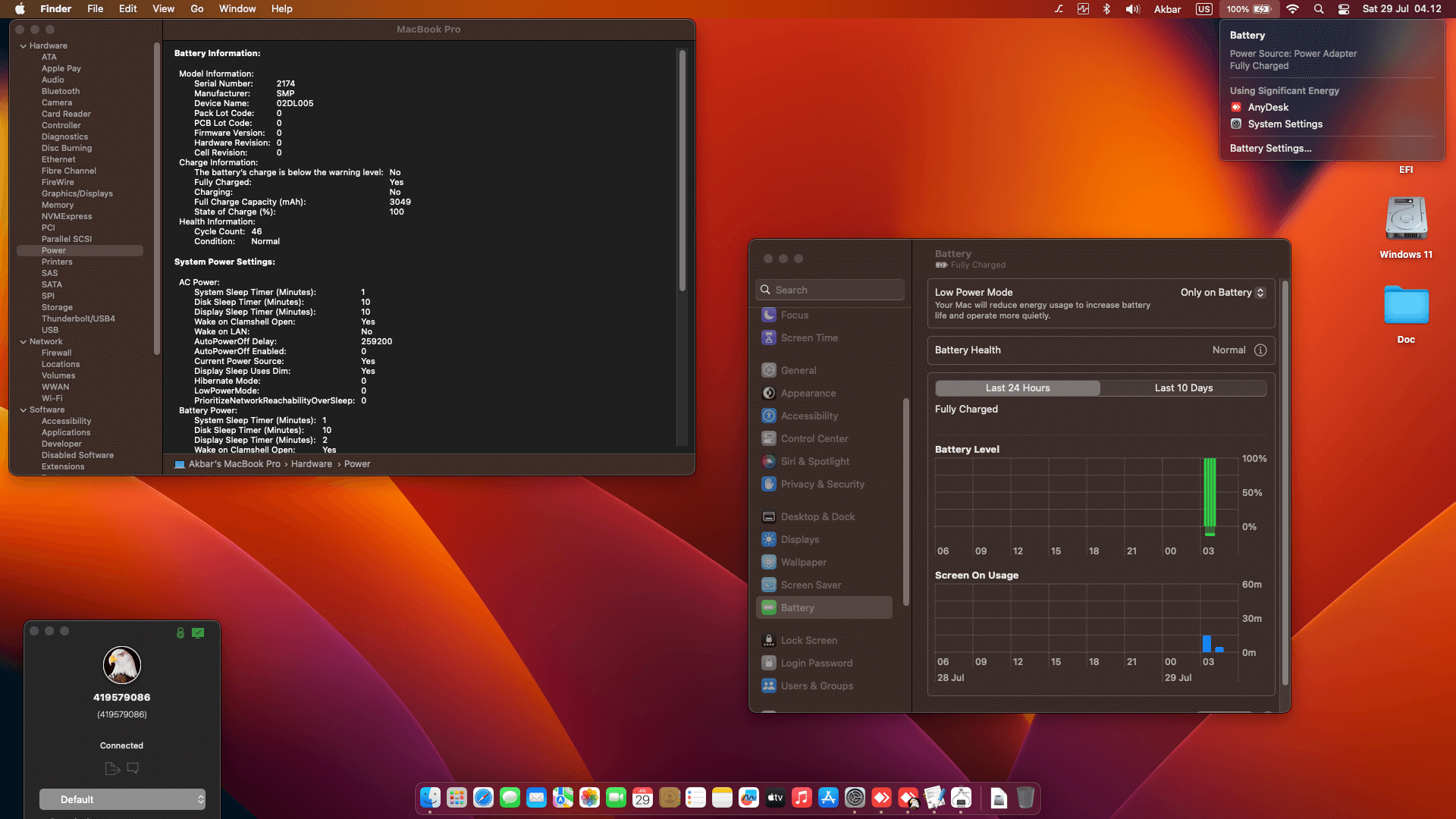Open Freeform from the Dock
The height and width of the screenshot is (819, 1456).
click(x=748, y=798)
